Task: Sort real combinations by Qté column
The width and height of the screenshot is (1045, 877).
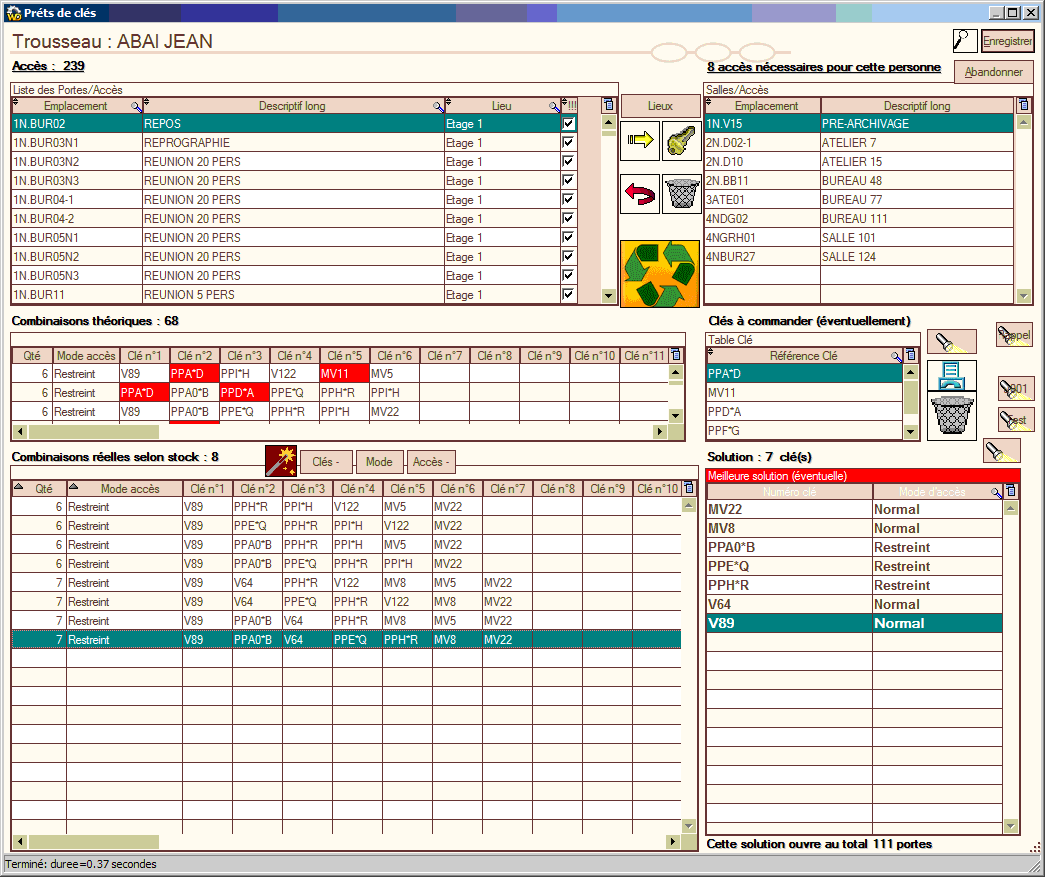Action: point(39,488)
